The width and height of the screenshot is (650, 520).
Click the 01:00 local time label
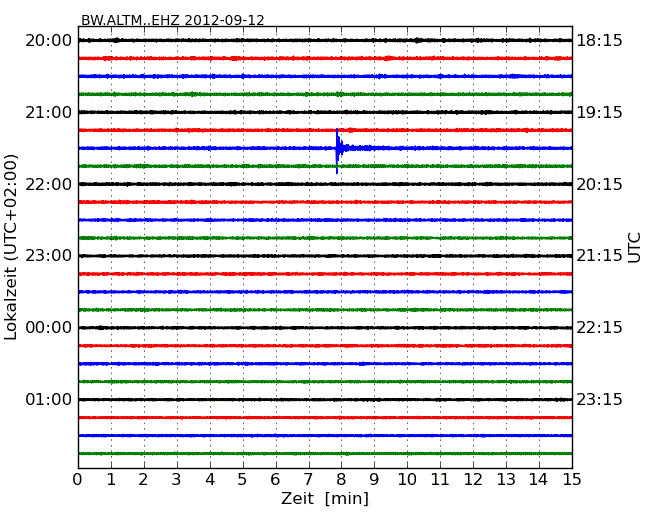[x=49, y=399]
